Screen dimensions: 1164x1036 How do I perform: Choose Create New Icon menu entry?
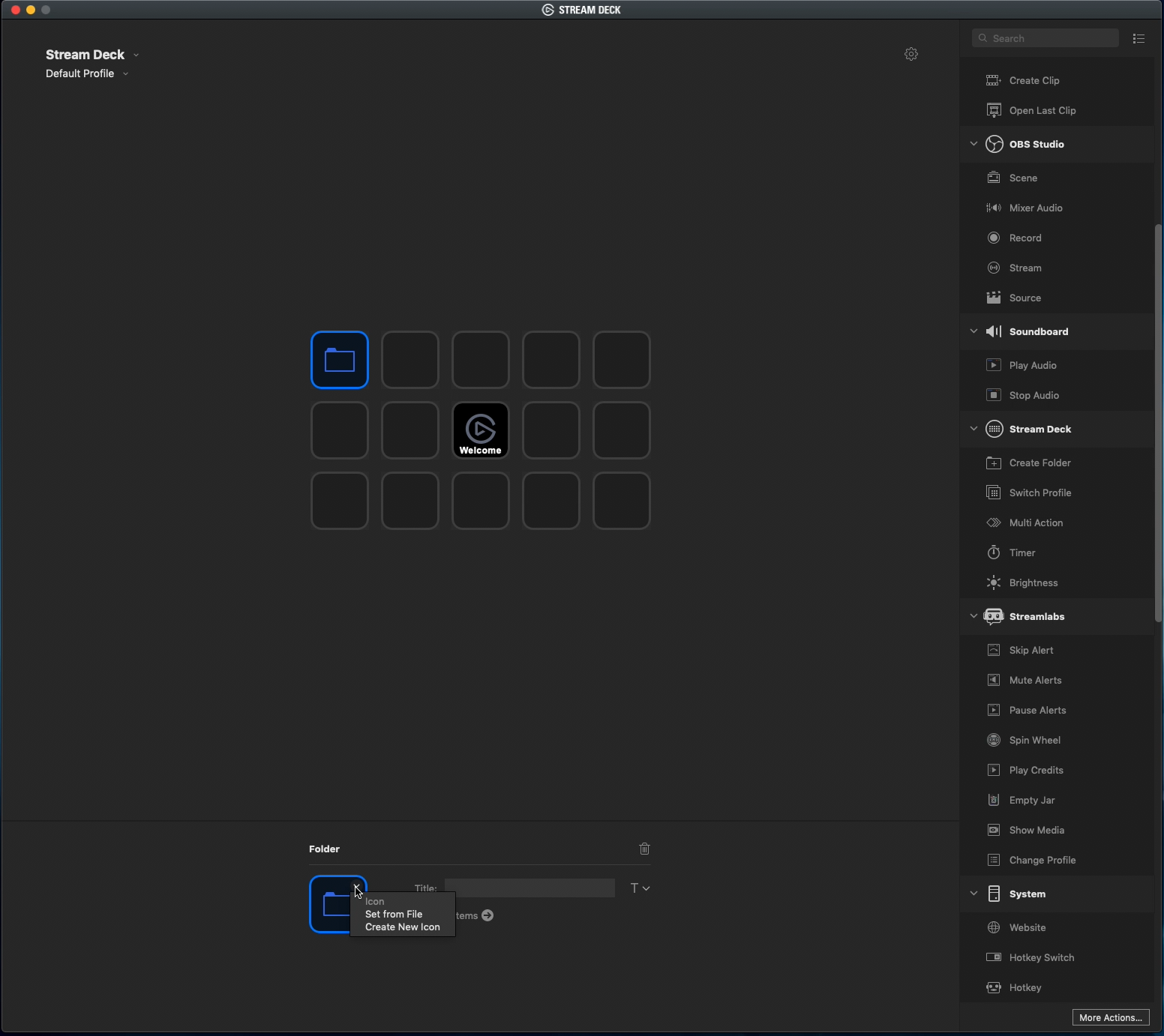[x=403, y=927]
